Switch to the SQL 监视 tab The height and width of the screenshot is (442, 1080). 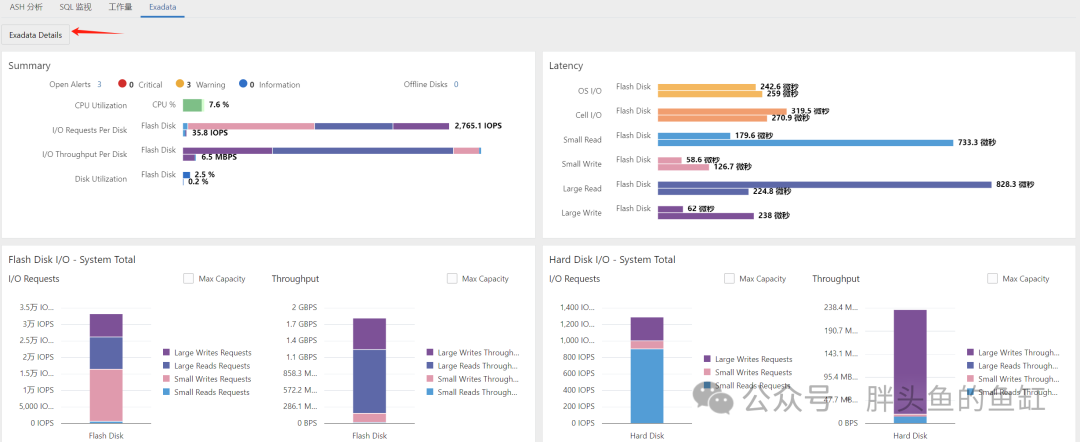[75, 8]
